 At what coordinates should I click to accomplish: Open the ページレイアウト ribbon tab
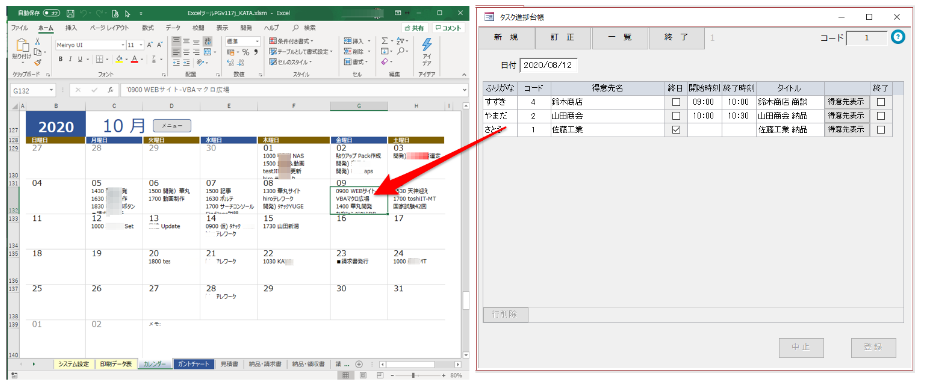coord(109,28)
